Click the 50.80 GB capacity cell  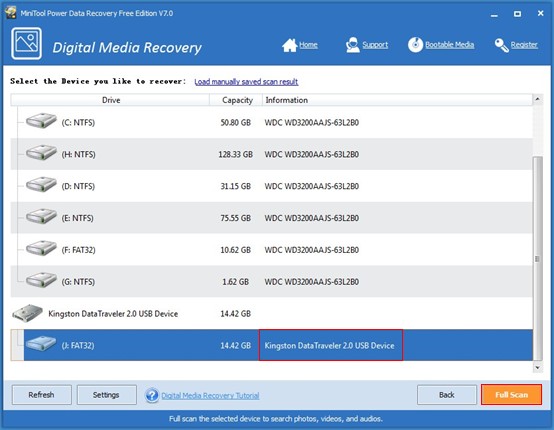236,123
